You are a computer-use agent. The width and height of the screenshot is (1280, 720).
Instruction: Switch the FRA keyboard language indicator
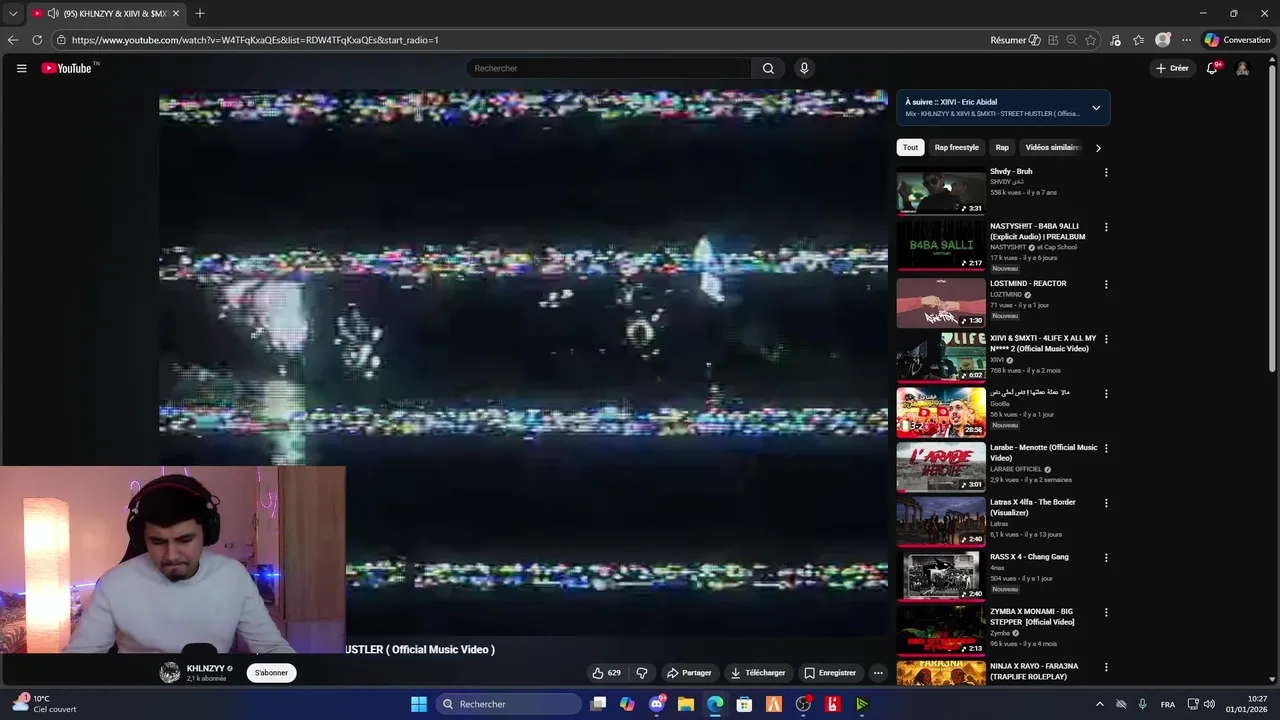[x=1168, y=704]
